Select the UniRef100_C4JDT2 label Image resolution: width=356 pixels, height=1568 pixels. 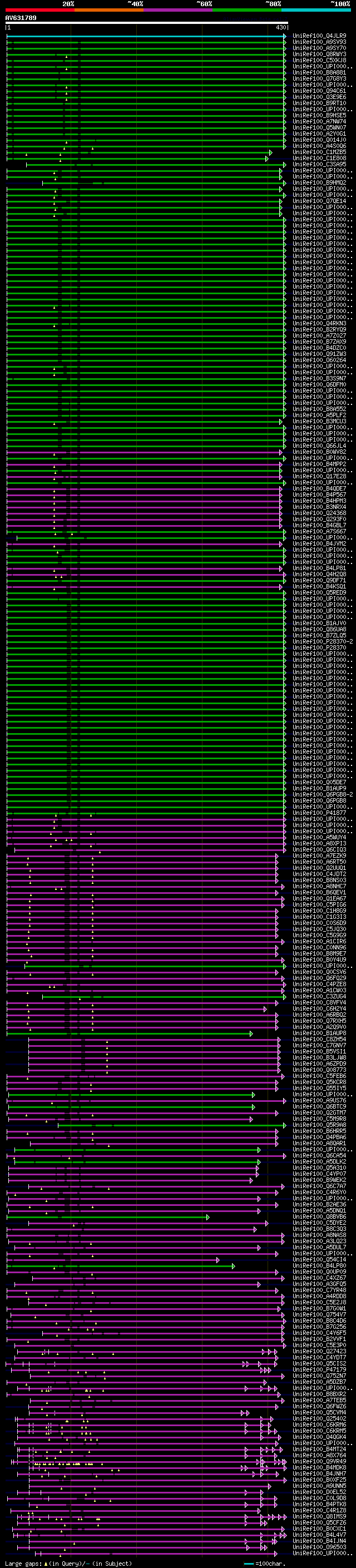[x=319, y=874]
